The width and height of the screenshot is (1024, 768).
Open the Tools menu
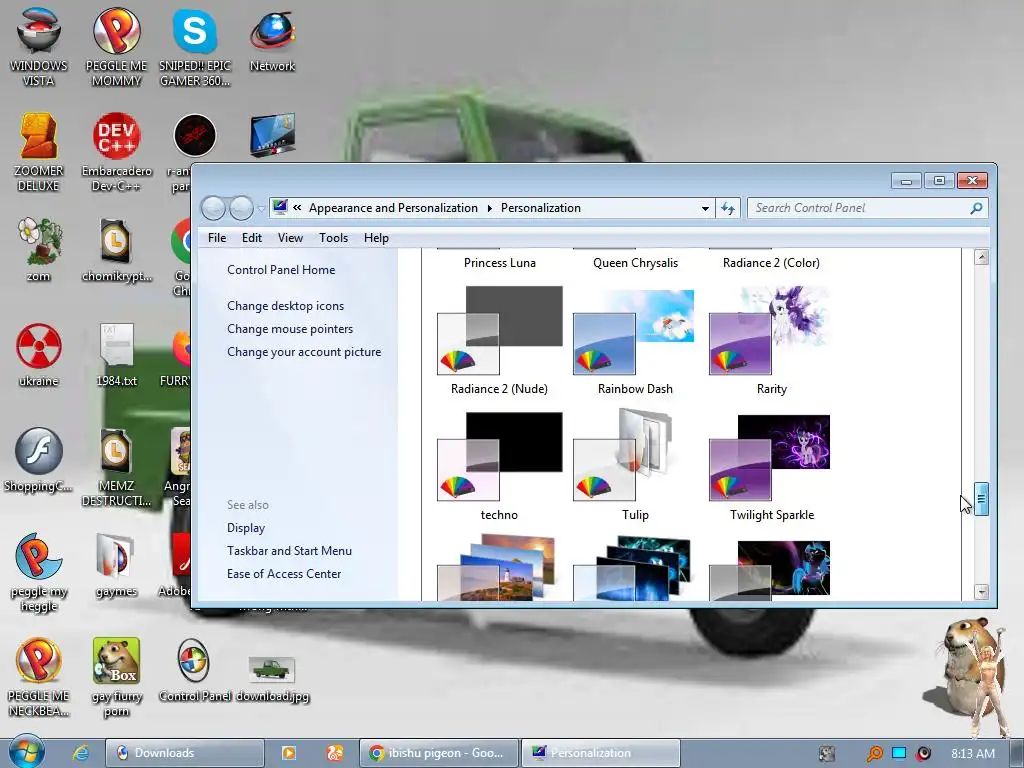click(333, 238)
